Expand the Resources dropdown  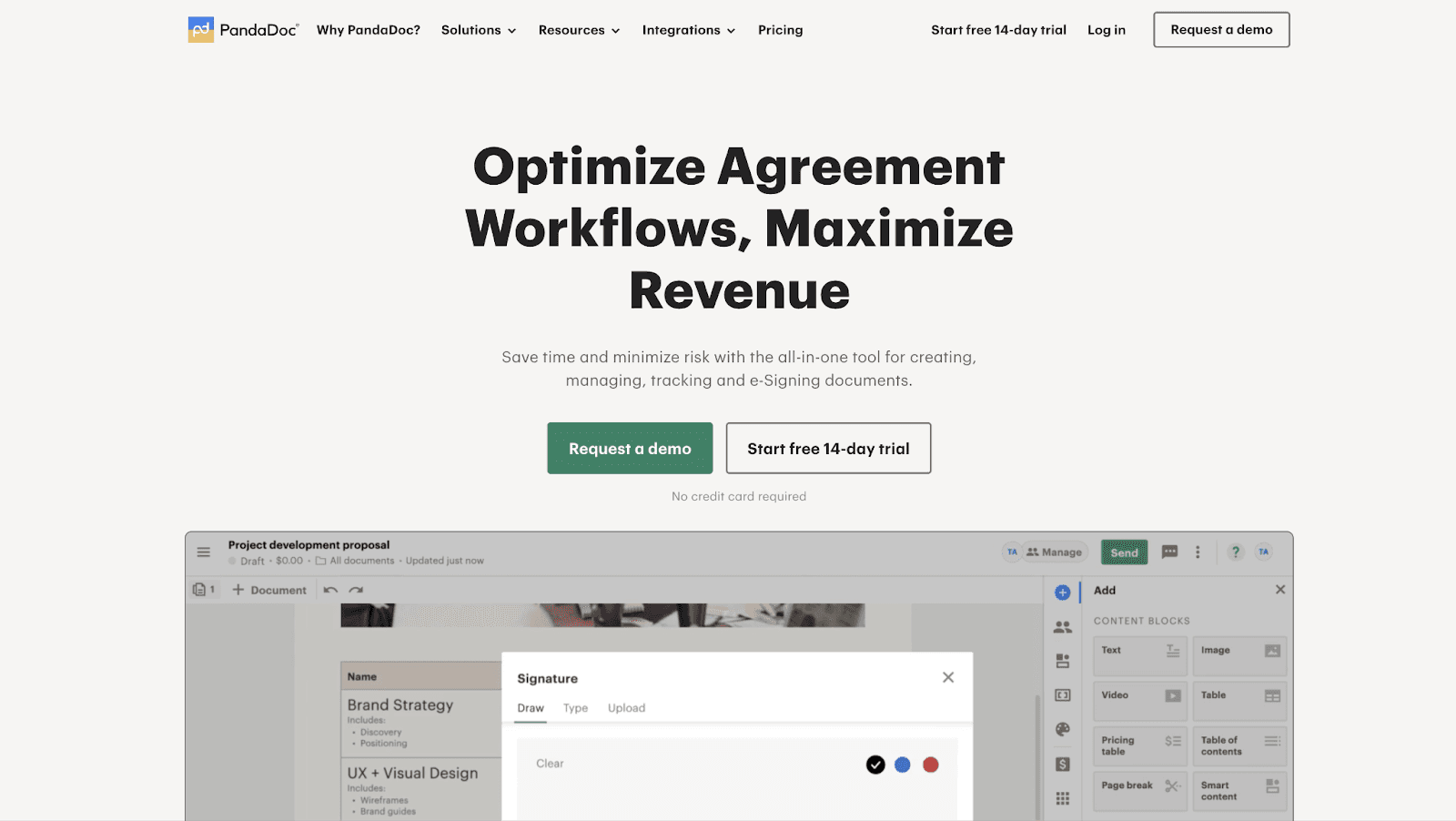click(x=579, y=30)
